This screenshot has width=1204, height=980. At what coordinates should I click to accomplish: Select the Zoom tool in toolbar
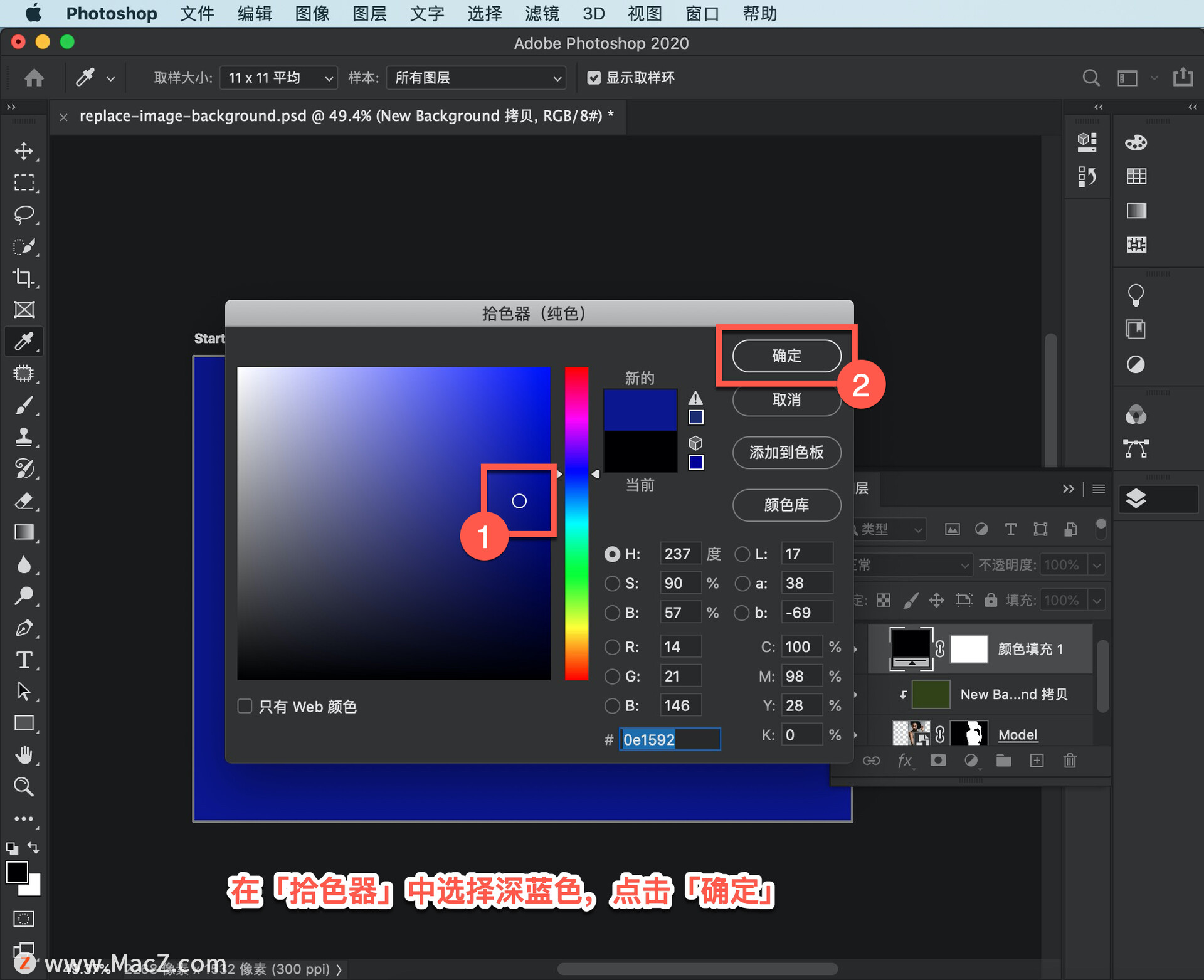point(24,786)
